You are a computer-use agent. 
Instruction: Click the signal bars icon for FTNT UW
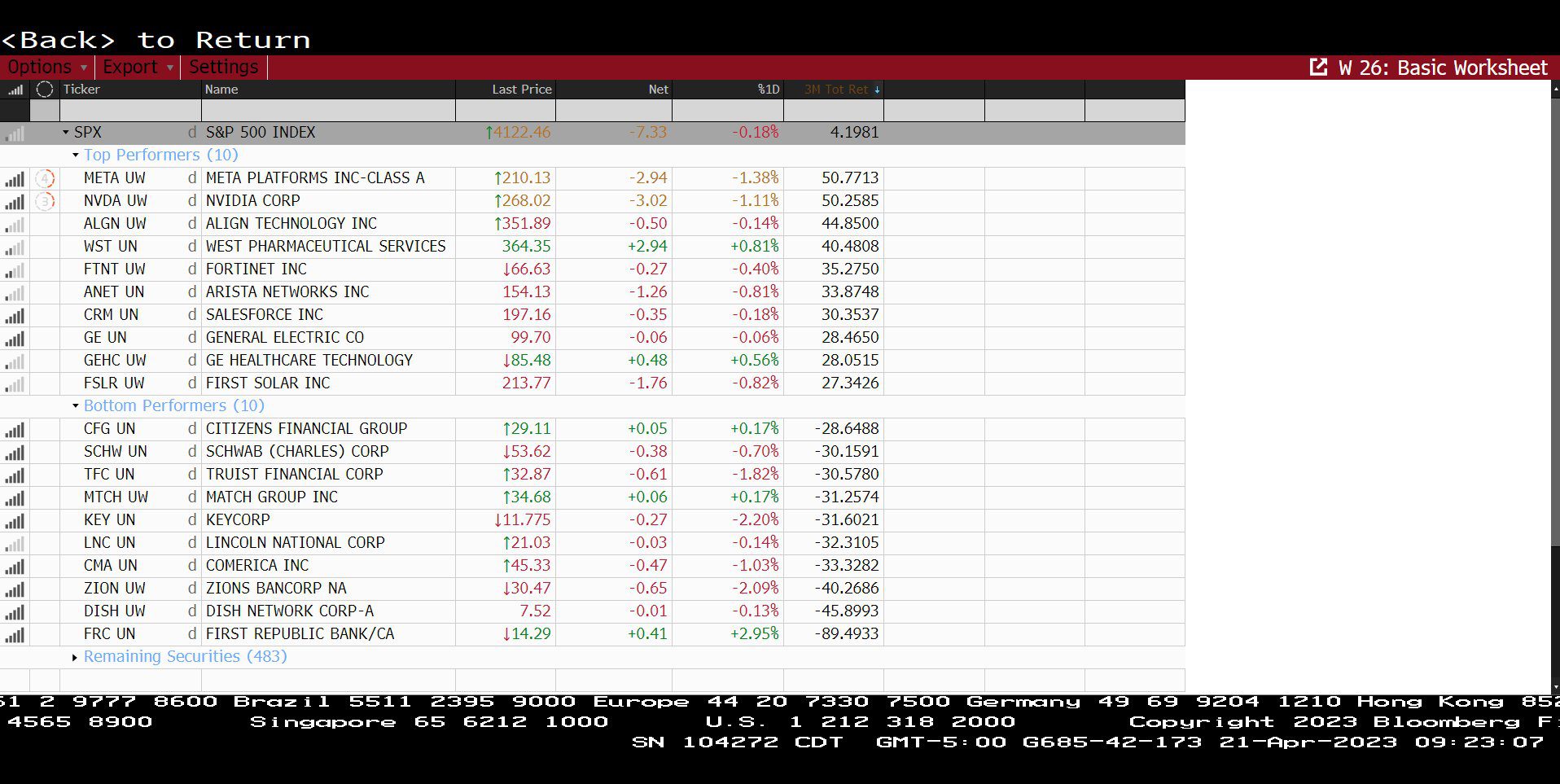coord(15,269)
